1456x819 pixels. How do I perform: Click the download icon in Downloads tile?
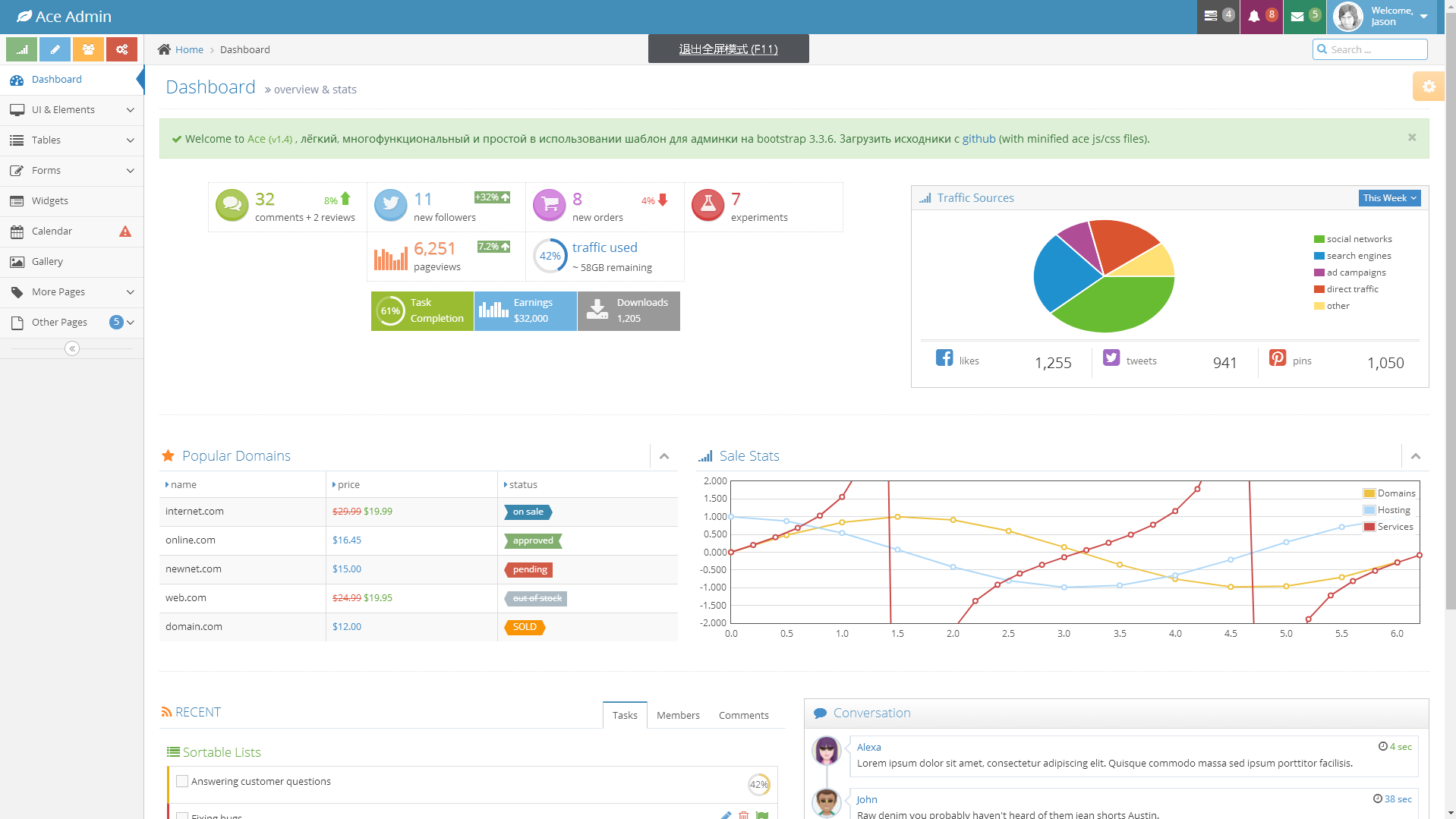(x=597, y=309)
